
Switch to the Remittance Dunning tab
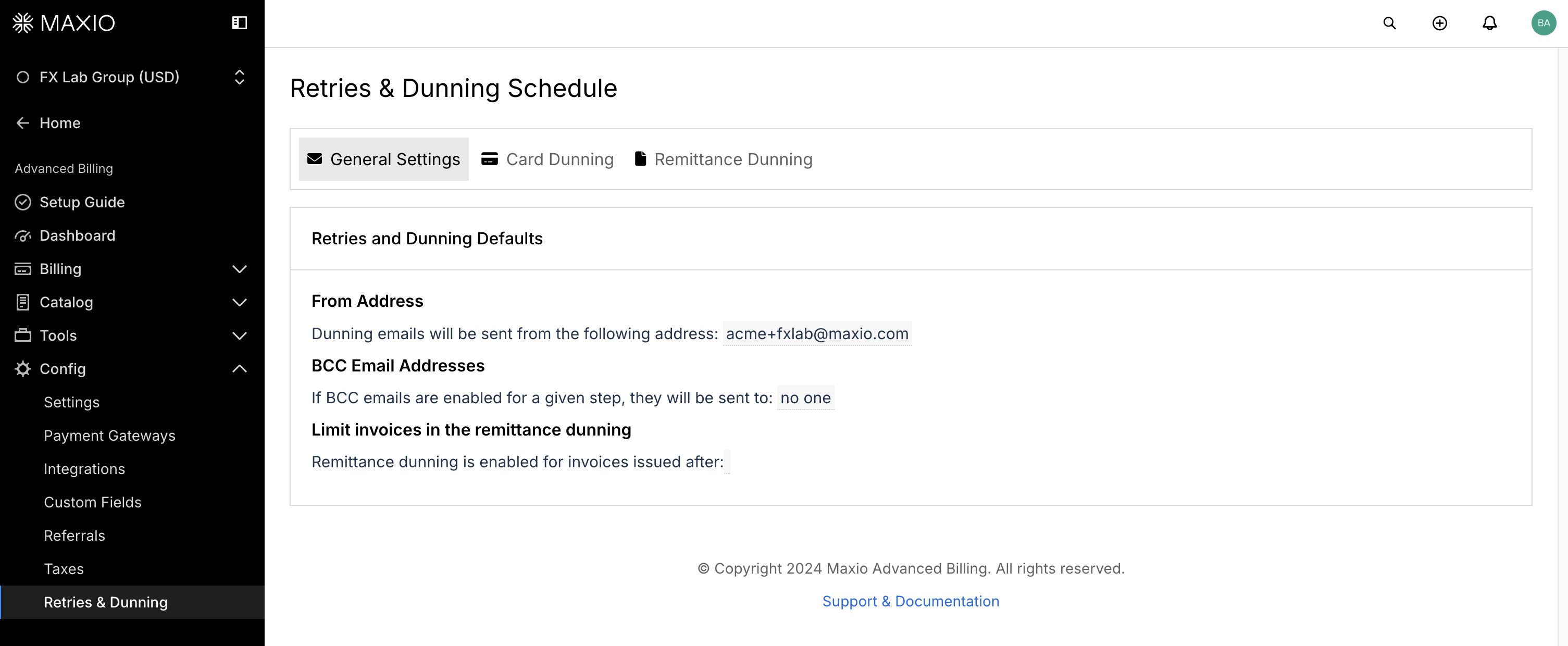coord(723,159)
